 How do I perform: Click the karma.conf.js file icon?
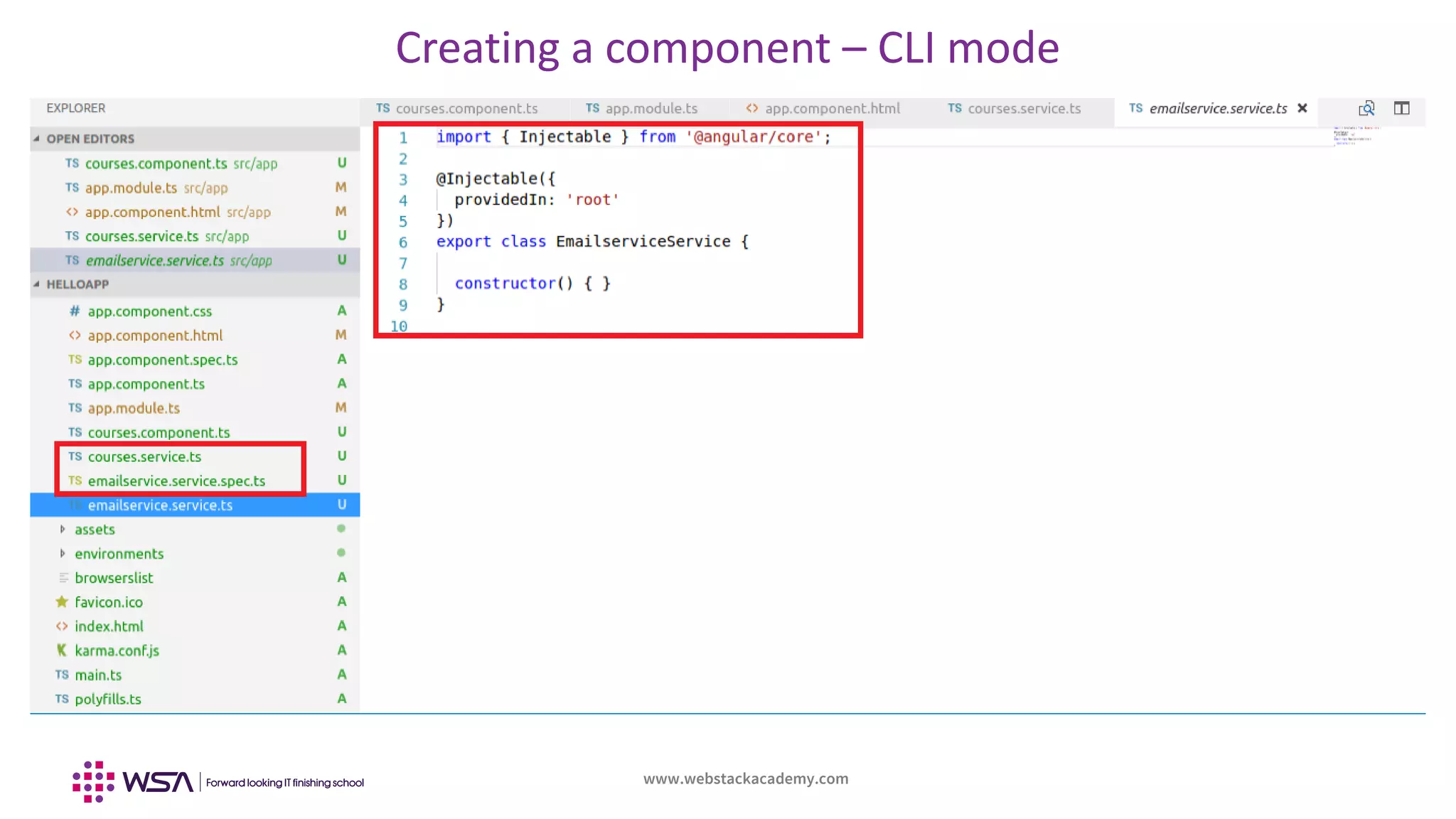point(62,651)
